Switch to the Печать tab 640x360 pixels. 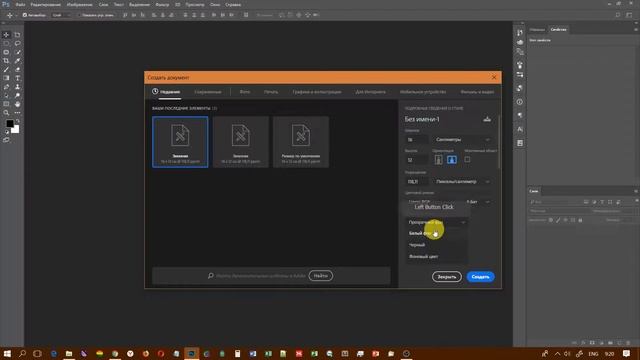tap(271, 92)
